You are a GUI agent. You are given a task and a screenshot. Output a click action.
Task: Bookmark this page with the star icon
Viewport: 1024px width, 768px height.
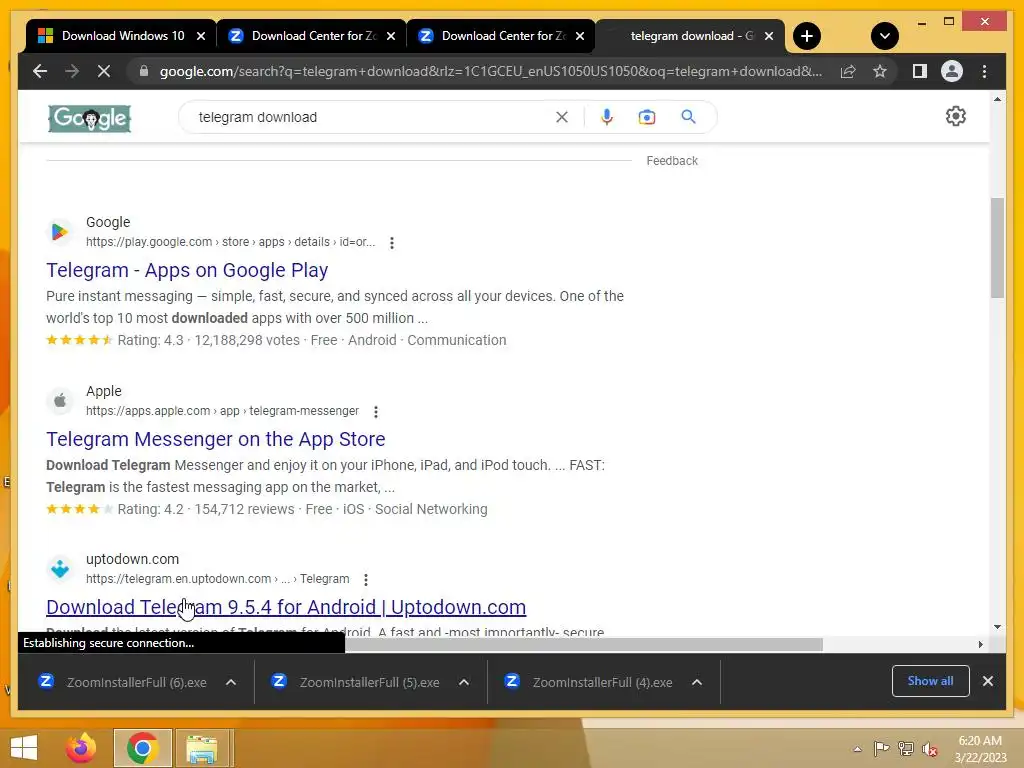coord(880,71)
